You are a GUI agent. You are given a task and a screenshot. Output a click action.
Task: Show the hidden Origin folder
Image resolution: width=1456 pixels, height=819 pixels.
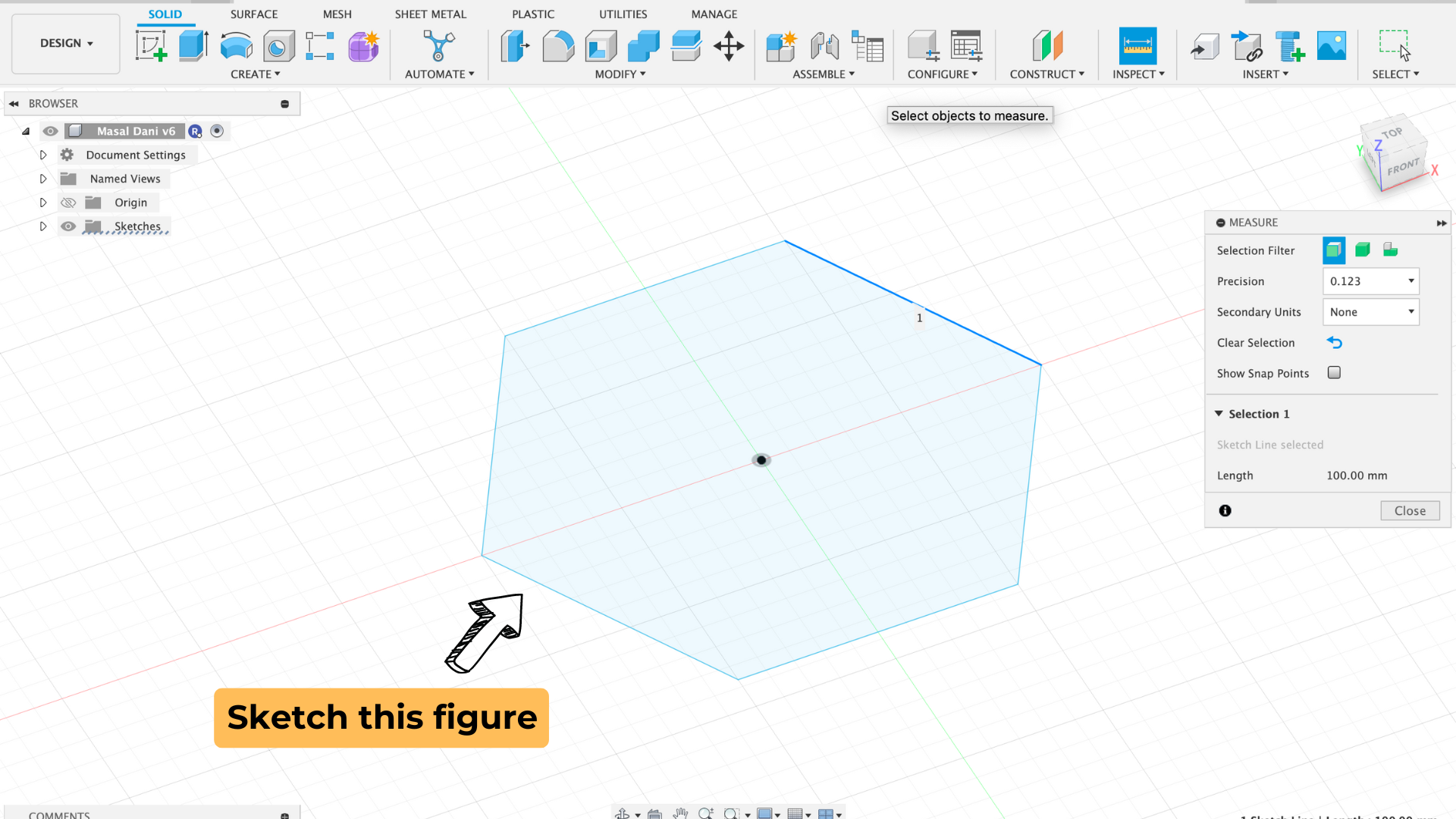68,202
